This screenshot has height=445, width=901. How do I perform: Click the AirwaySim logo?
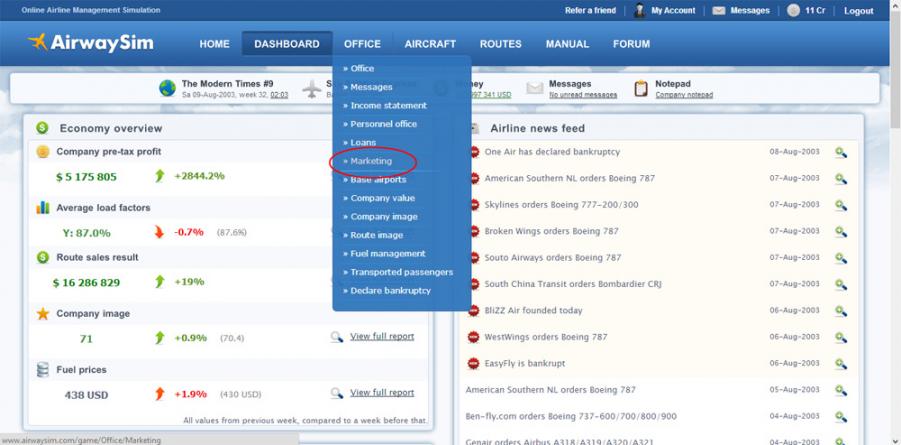tap(91, 43)
